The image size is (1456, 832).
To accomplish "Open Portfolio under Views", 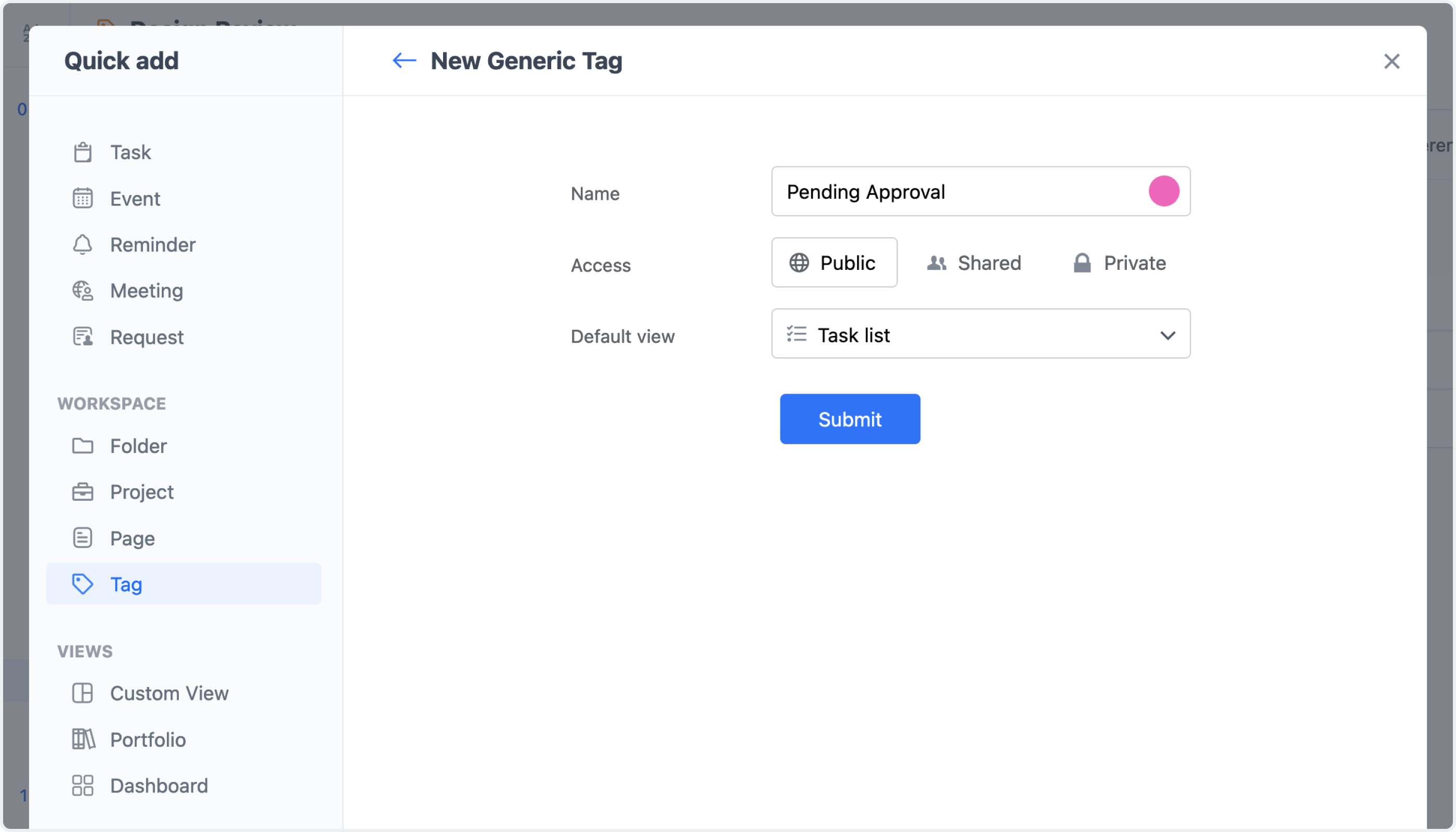I will click(184, 739).
